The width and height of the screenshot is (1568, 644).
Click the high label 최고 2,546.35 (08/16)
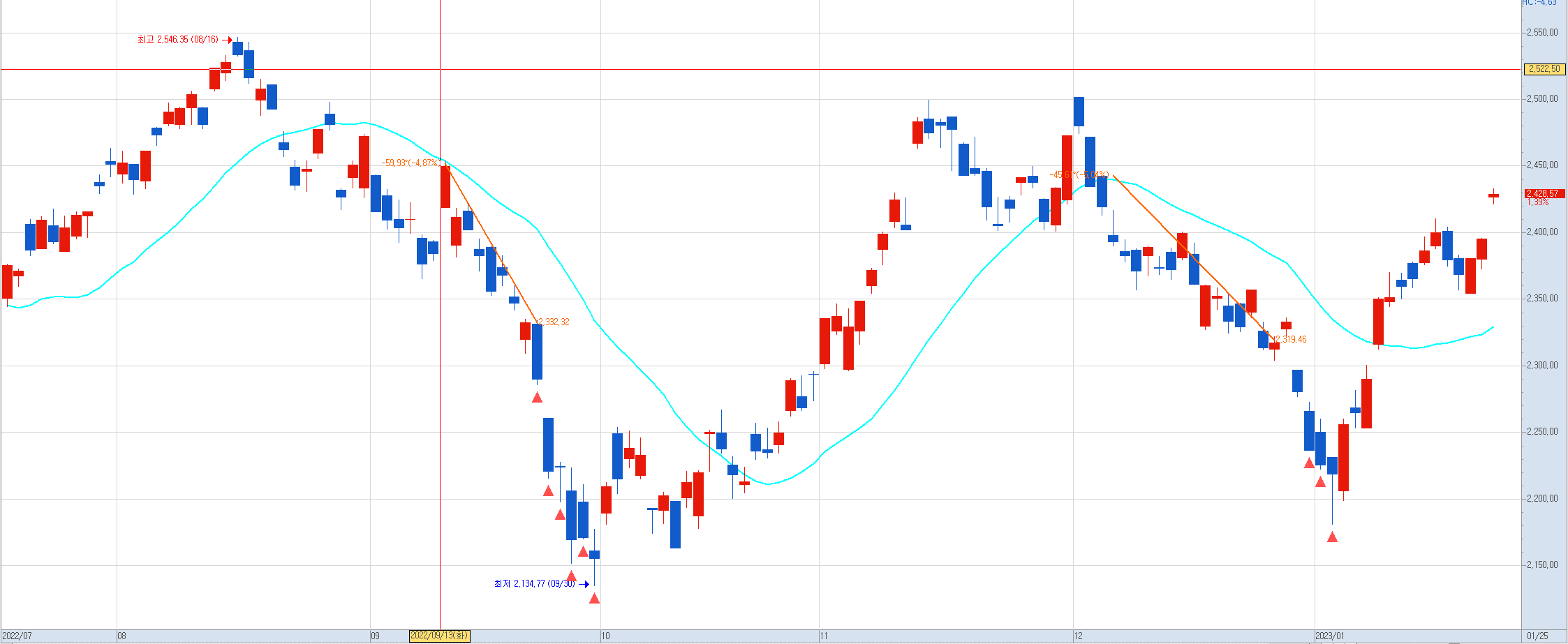(177, 40)
